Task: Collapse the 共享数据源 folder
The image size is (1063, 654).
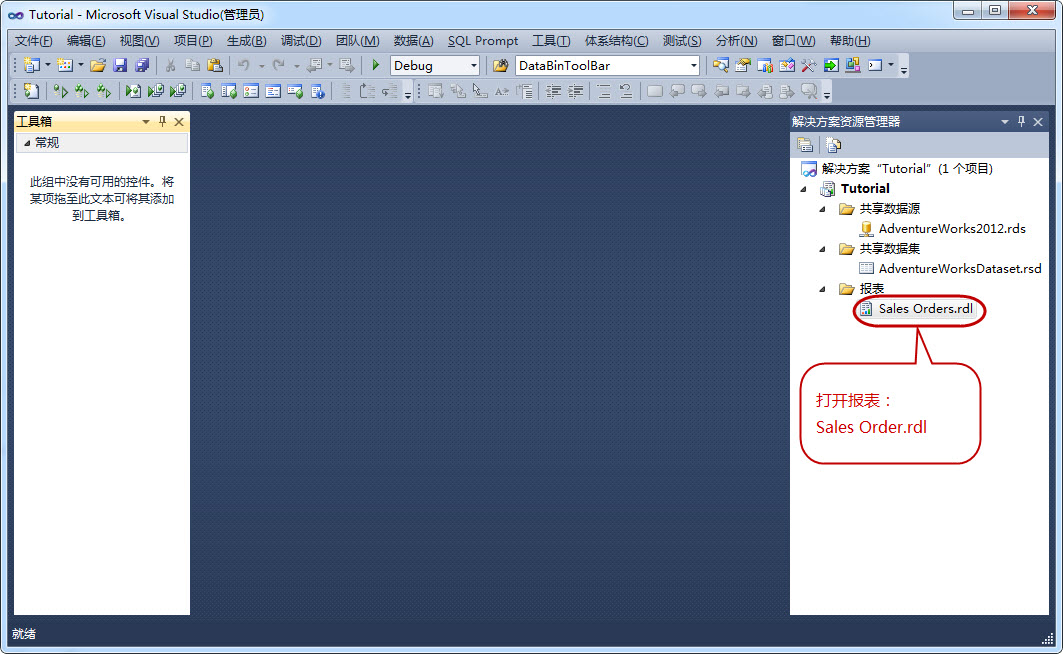Action: pos(823,209)
